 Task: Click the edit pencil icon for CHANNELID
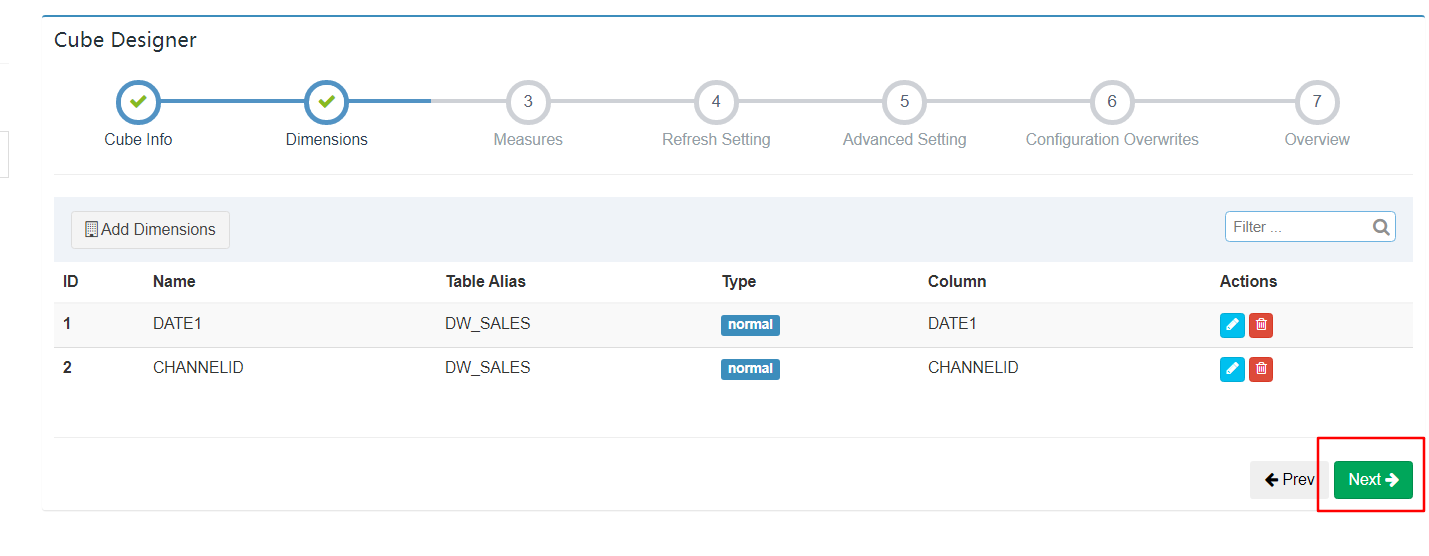pyautogui.click(x=1232, y=369)
